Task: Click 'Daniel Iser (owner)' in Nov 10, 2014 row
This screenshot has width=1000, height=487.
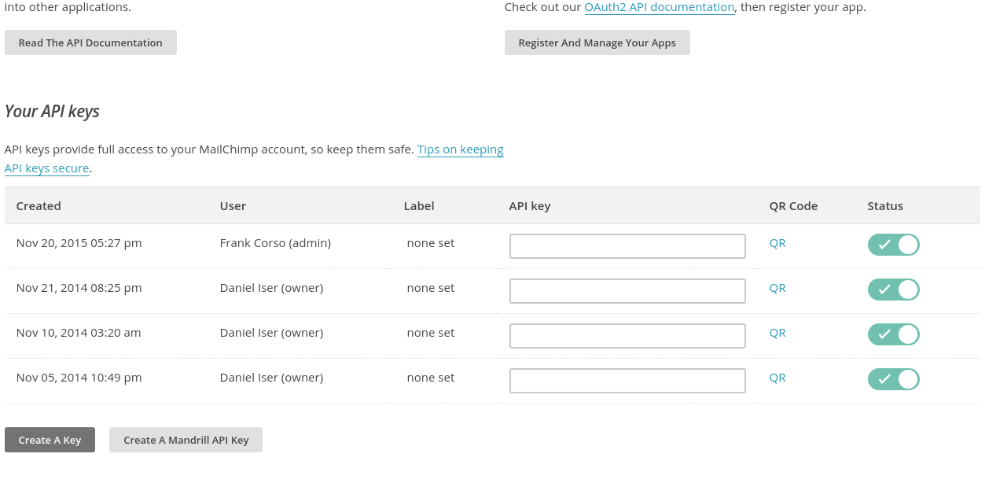Action: 272,333
